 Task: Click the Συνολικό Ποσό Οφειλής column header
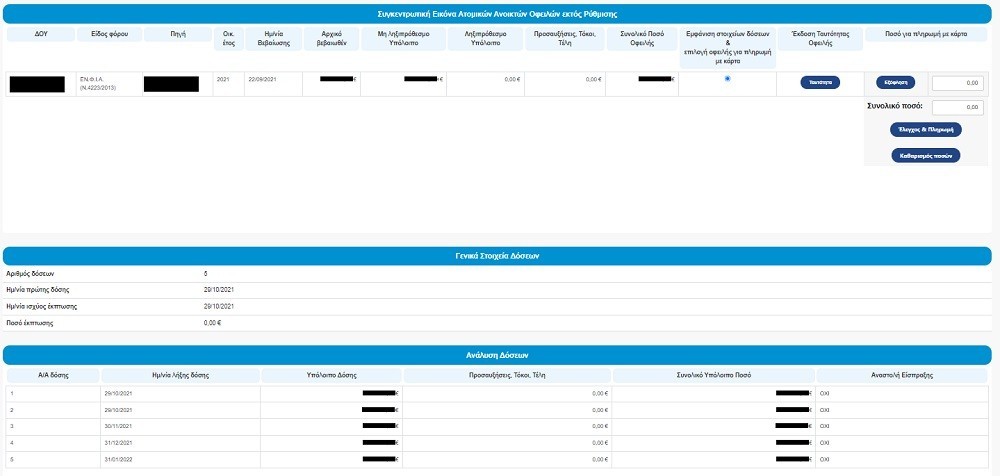point(641,39)
